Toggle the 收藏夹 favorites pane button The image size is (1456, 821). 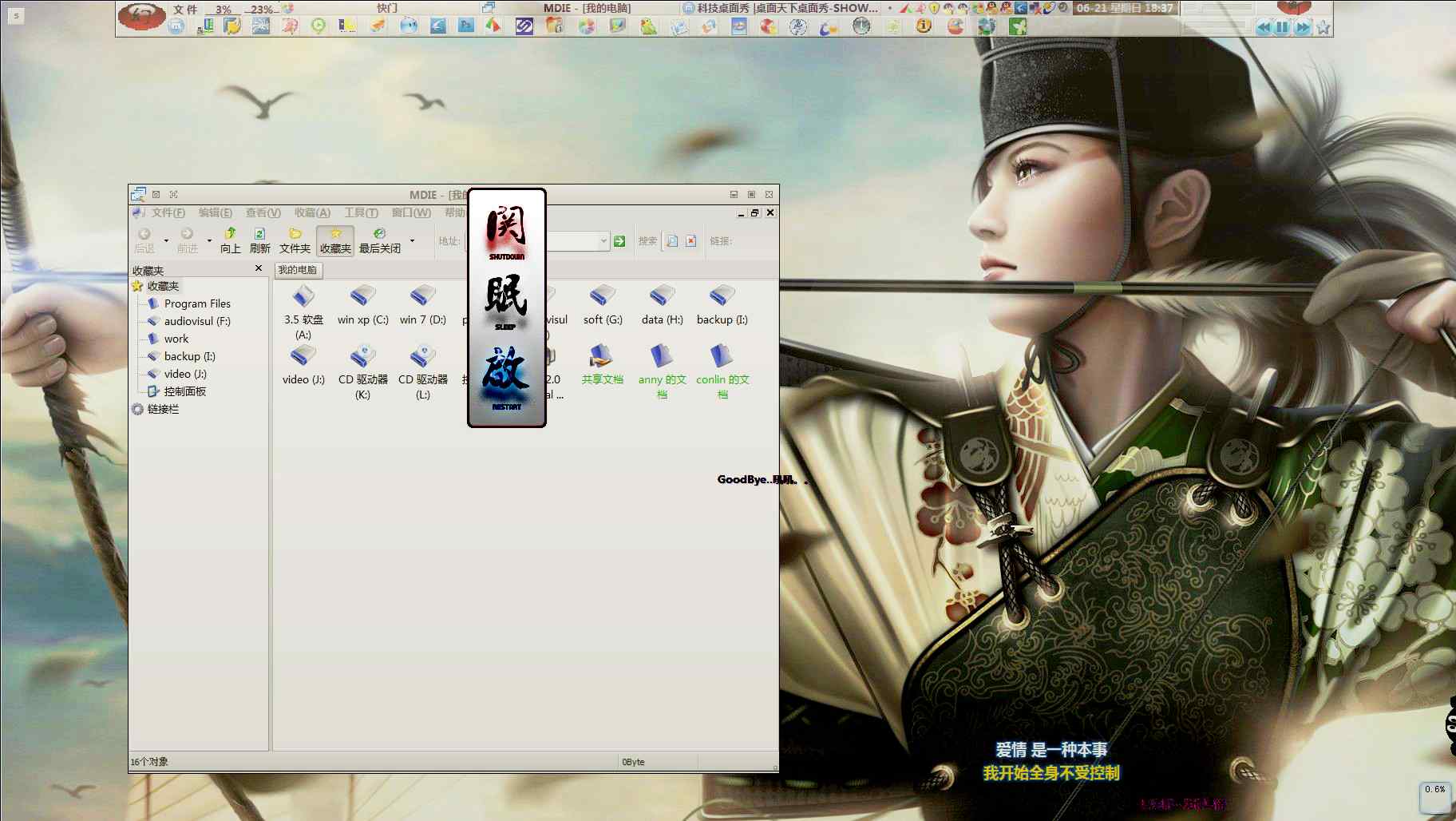click(335, 240)
